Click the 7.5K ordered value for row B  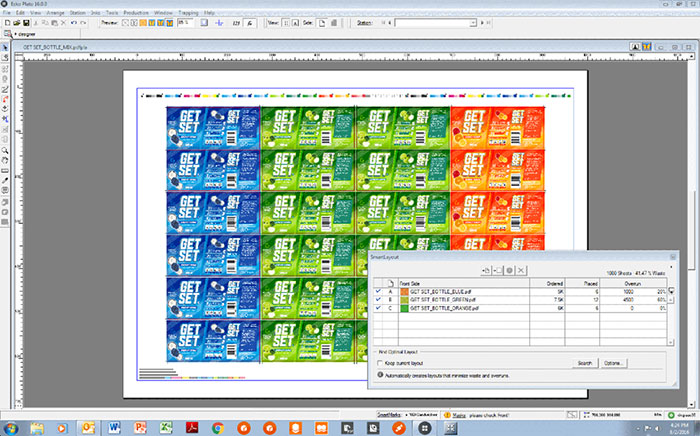coord(558,300)
